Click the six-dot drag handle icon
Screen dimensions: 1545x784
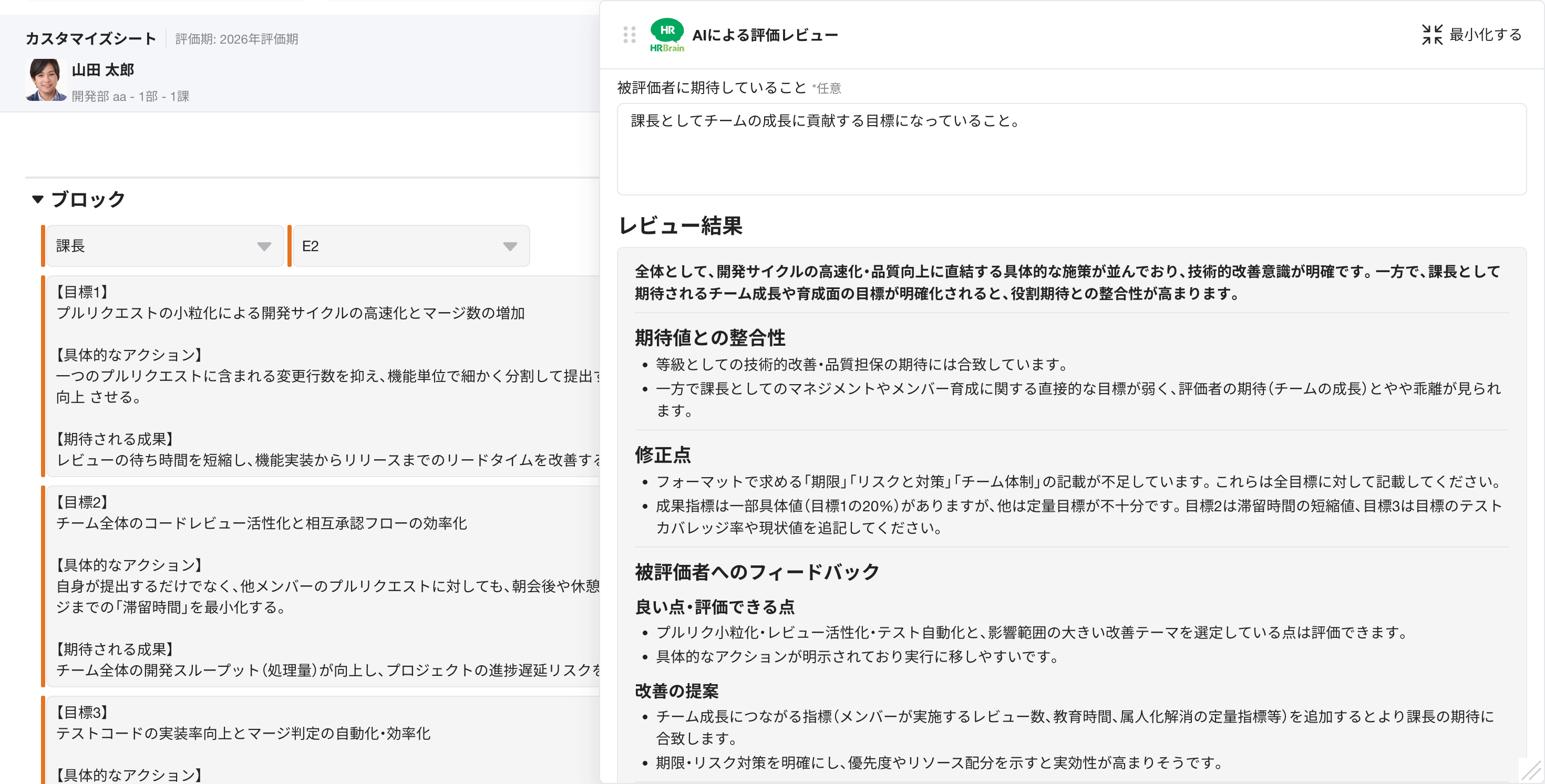click(x=629, y=35)
